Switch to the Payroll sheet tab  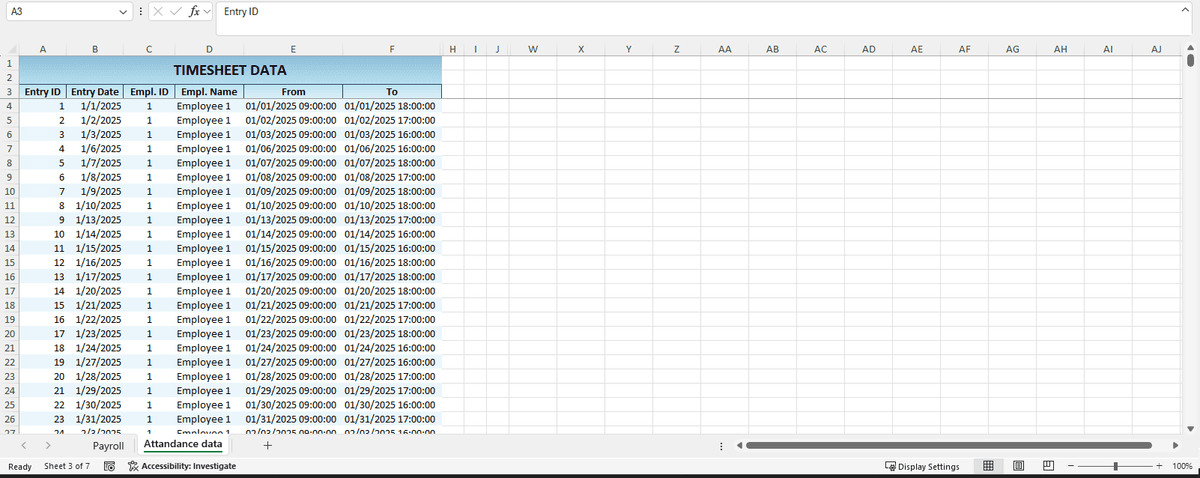click(108, 445)
